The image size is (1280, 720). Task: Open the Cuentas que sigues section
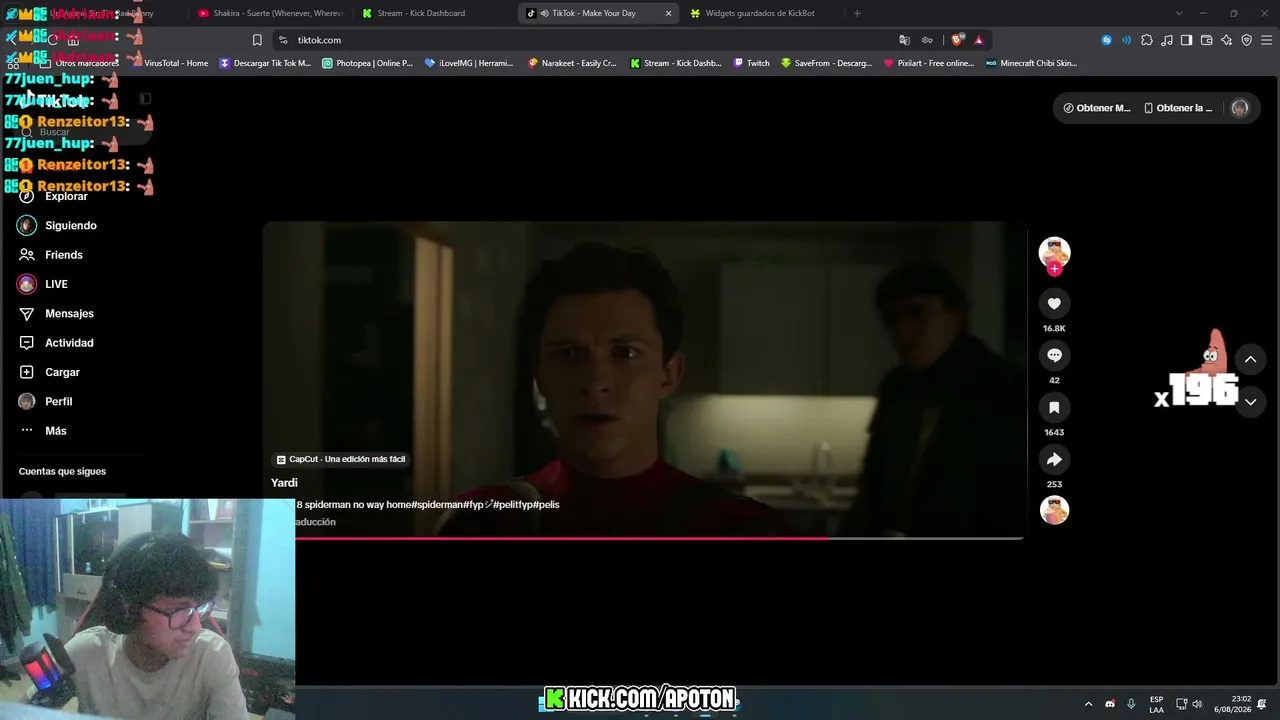click(x=62, y=472)
